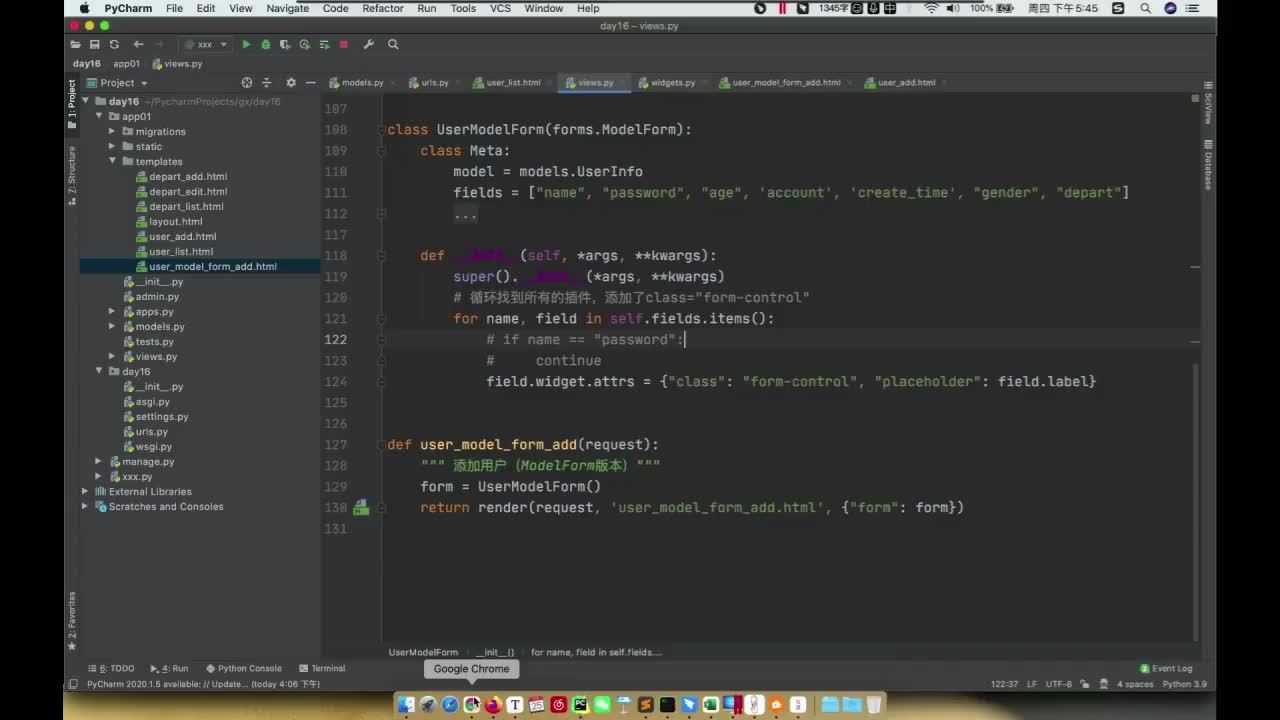This screenshot has width=1280, height=720.
Task: Open Safari from the Dock
Action: pos(449,705)
